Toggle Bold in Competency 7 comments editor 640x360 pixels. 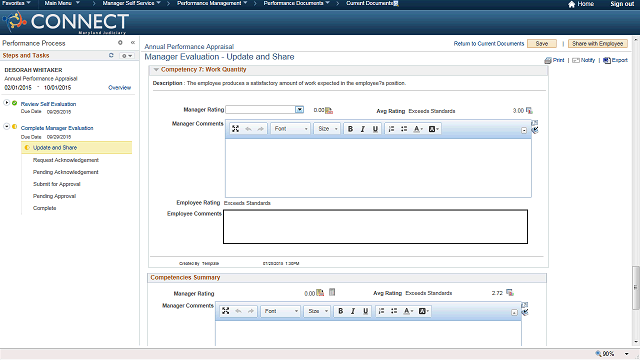tap(350, 129)
